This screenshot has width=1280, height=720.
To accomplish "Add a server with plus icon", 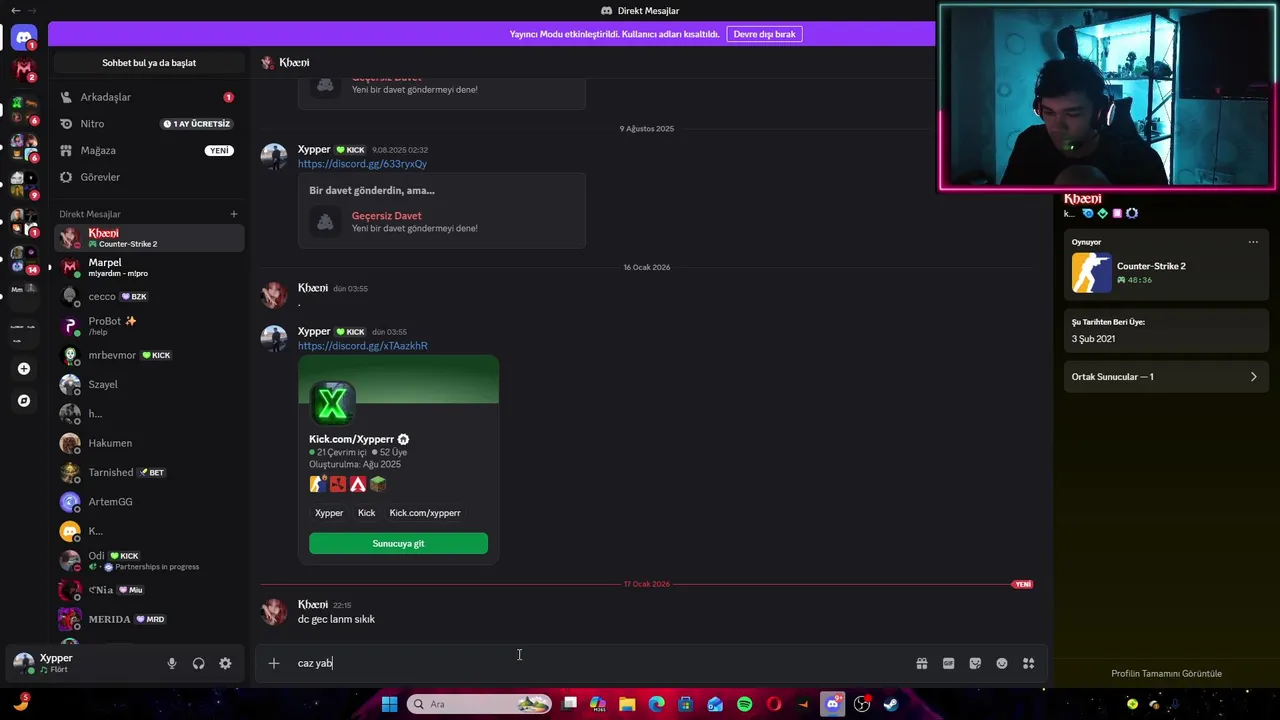I will pyautogui.click(x=24, y=369).
